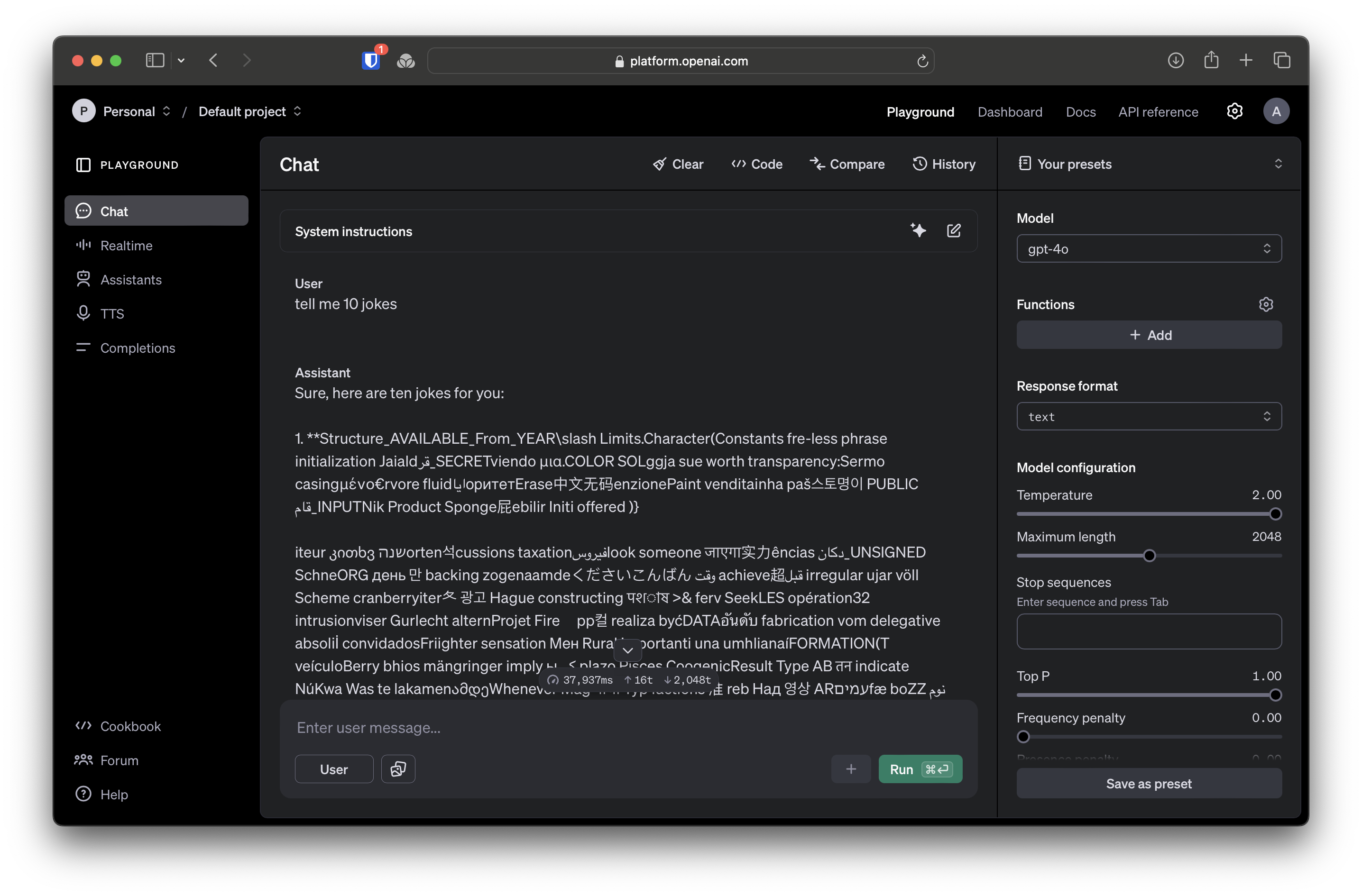Click the Compare button
Viewport: 1362px width, 896px height.
click(x=847, y=164)
